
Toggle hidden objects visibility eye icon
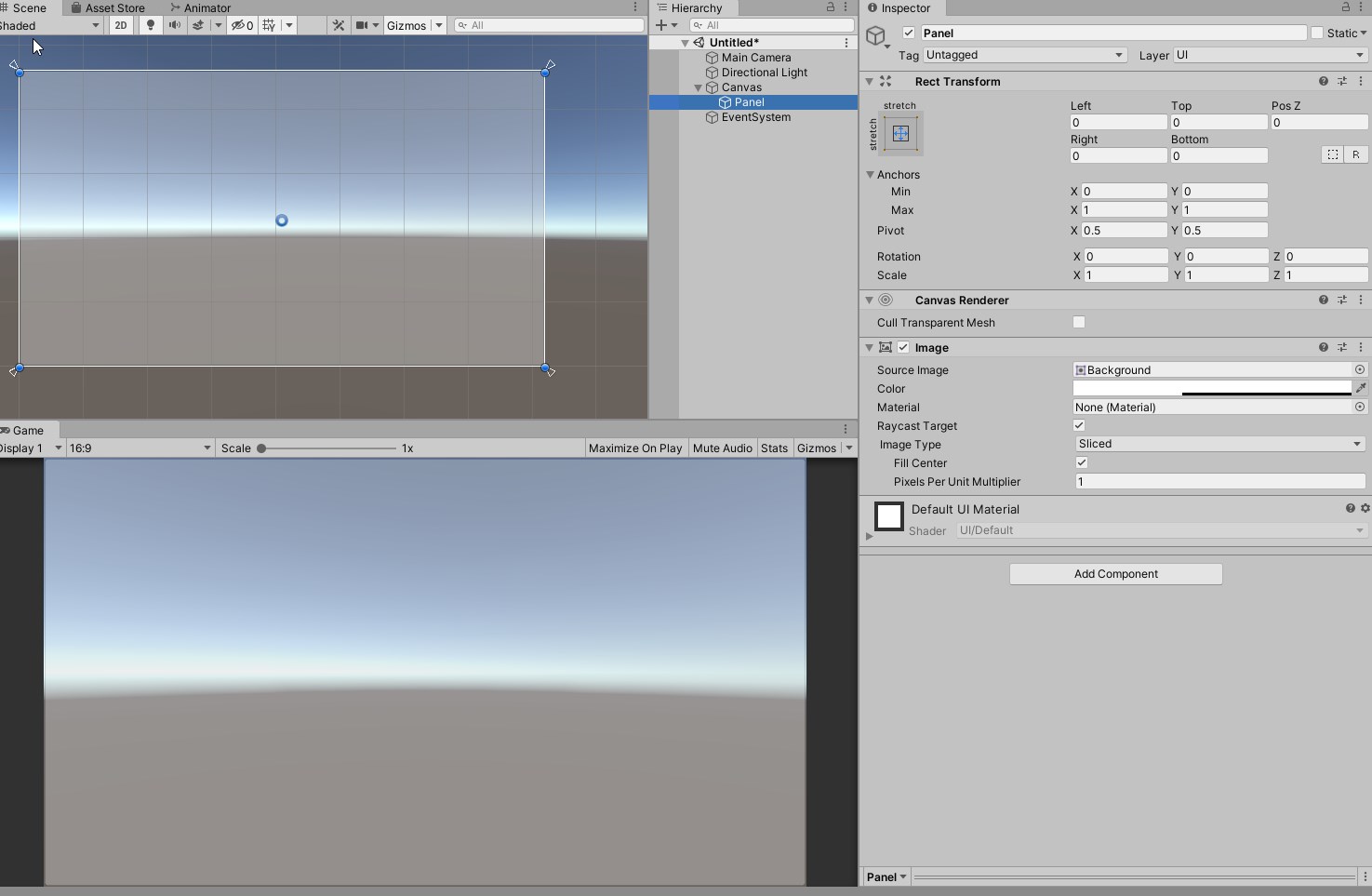tap(242, 25)
